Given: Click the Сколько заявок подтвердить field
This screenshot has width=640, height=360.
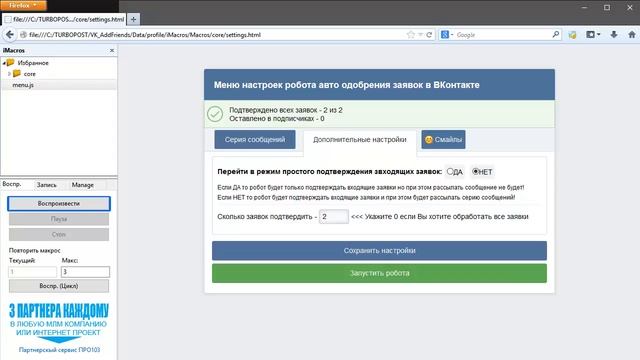Looking at the screenshot, I should [x=333, y=216].
